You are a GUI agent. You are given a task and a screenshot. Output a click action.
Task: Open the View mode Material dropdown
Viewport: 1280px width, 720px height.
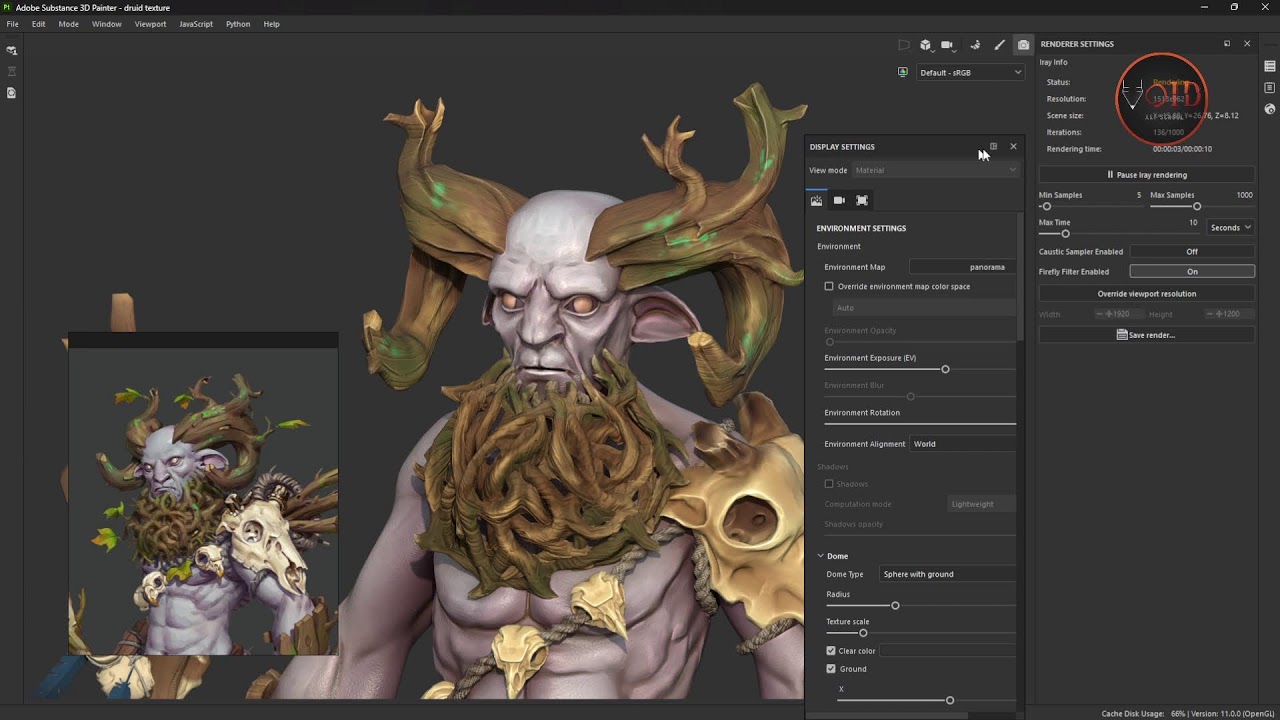point(935,170)
